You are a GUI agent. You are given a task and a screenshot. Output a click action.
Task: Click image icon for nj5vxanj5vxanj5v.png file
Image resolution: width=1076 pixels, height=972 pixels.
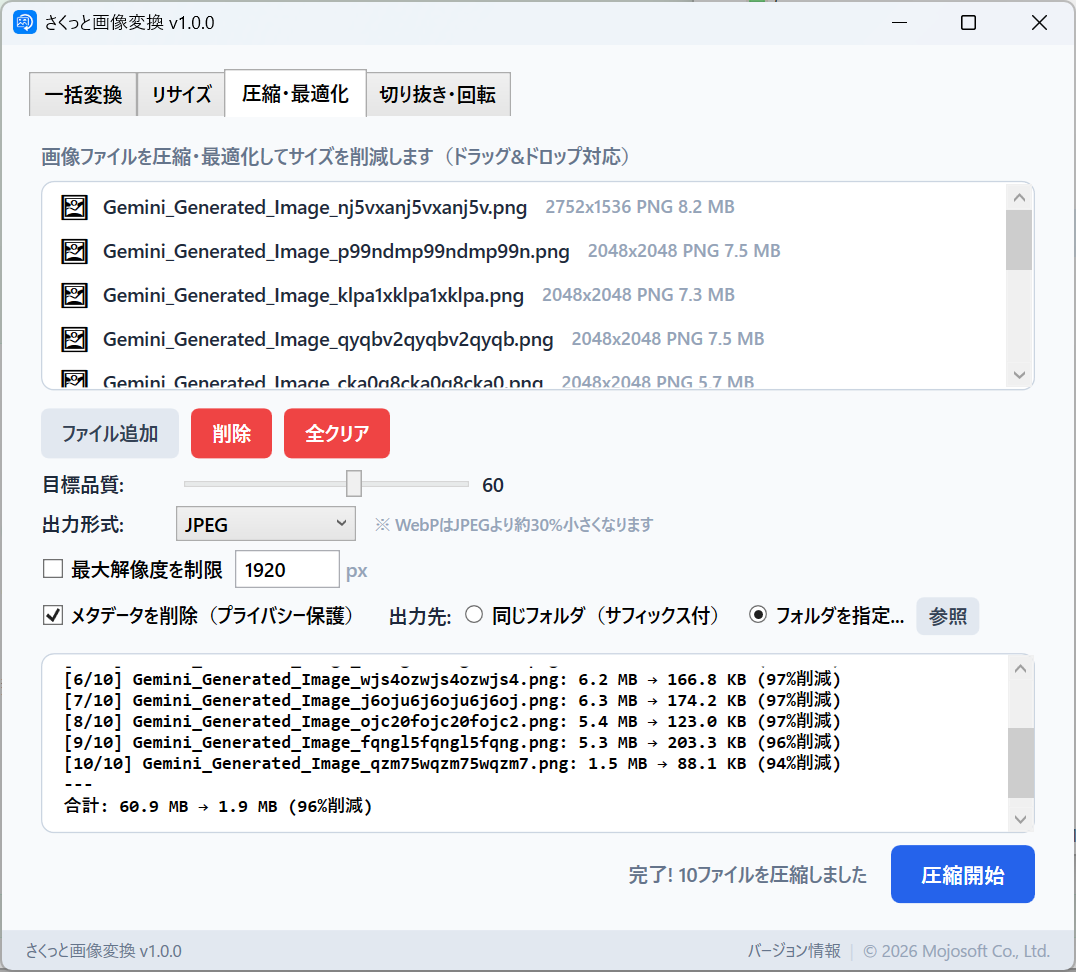74,208
